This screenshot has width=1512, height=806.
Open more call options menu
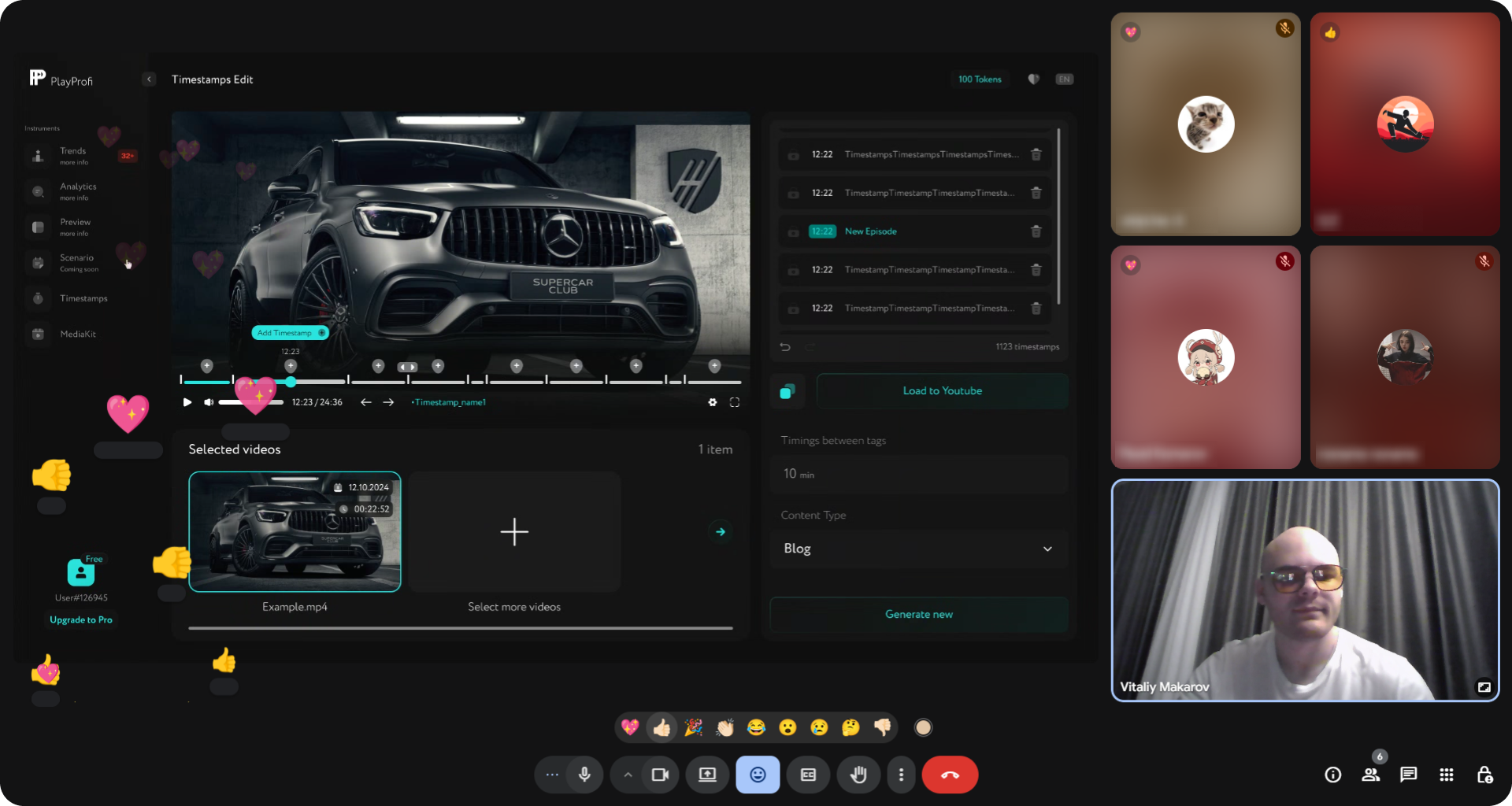(901, 775)
